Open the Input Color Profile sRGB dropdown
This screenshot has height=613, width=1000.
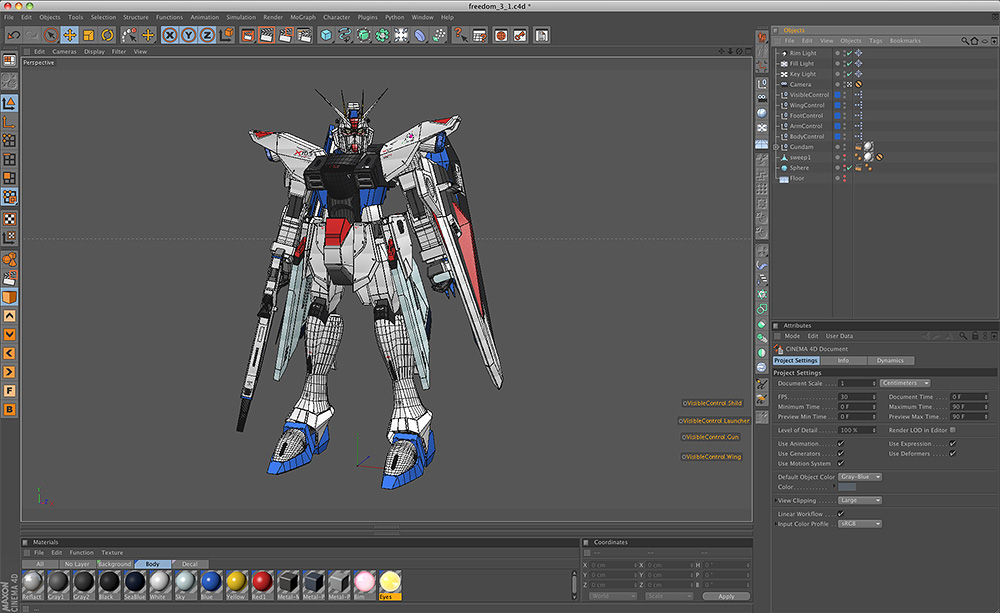click(859, 523)
